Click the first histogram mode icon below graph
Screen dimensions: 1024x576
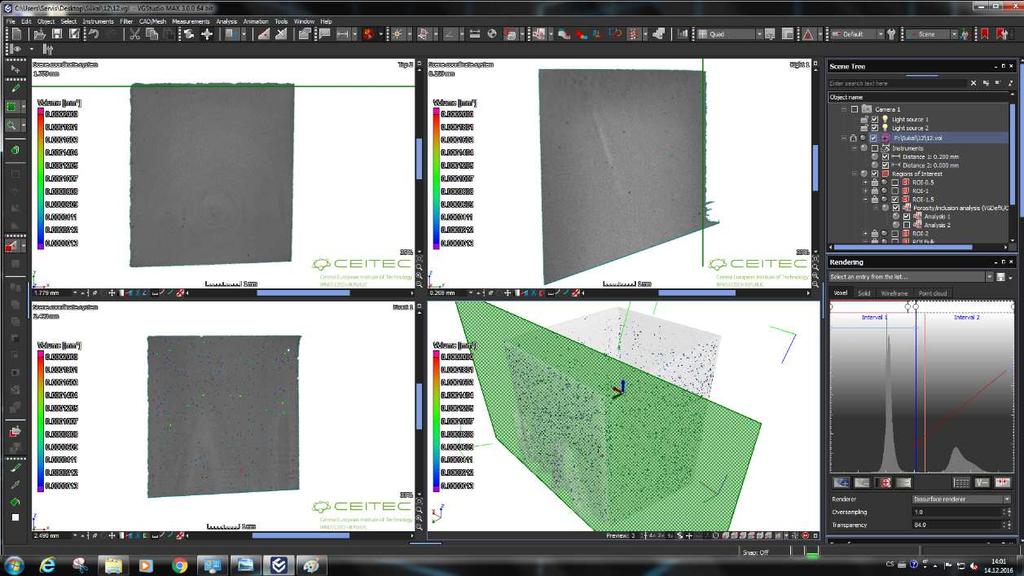coord(841,483)
